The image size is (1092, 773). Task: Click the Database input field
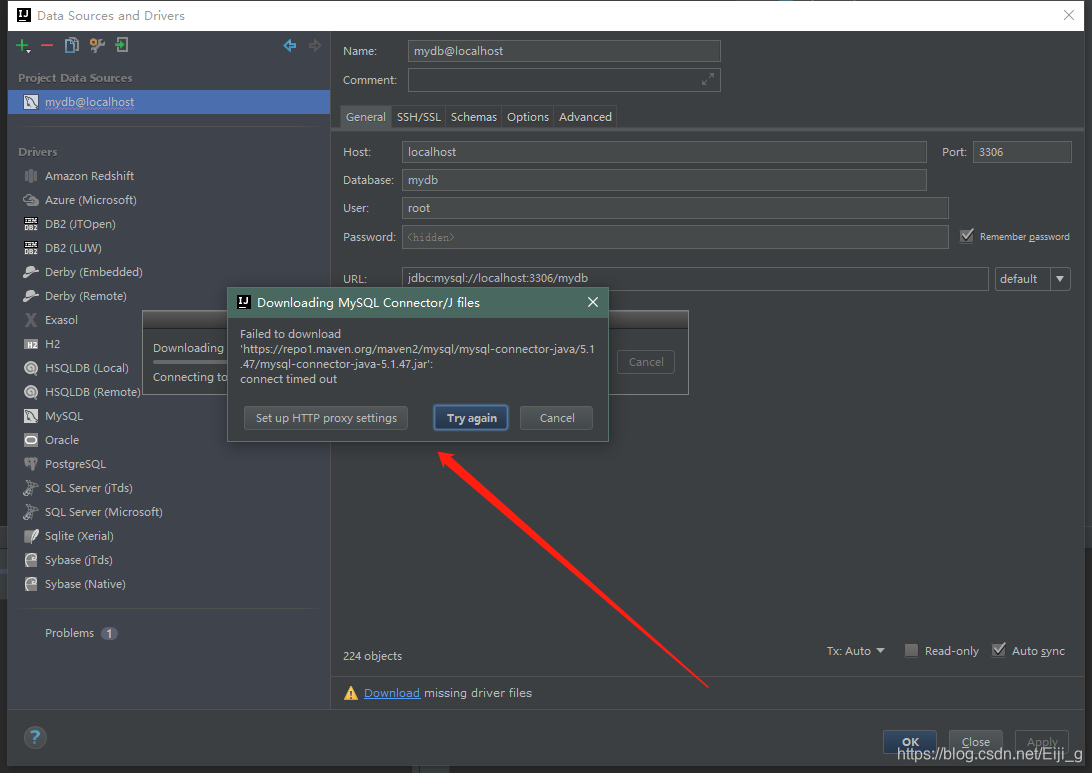[x=664, y=180]
